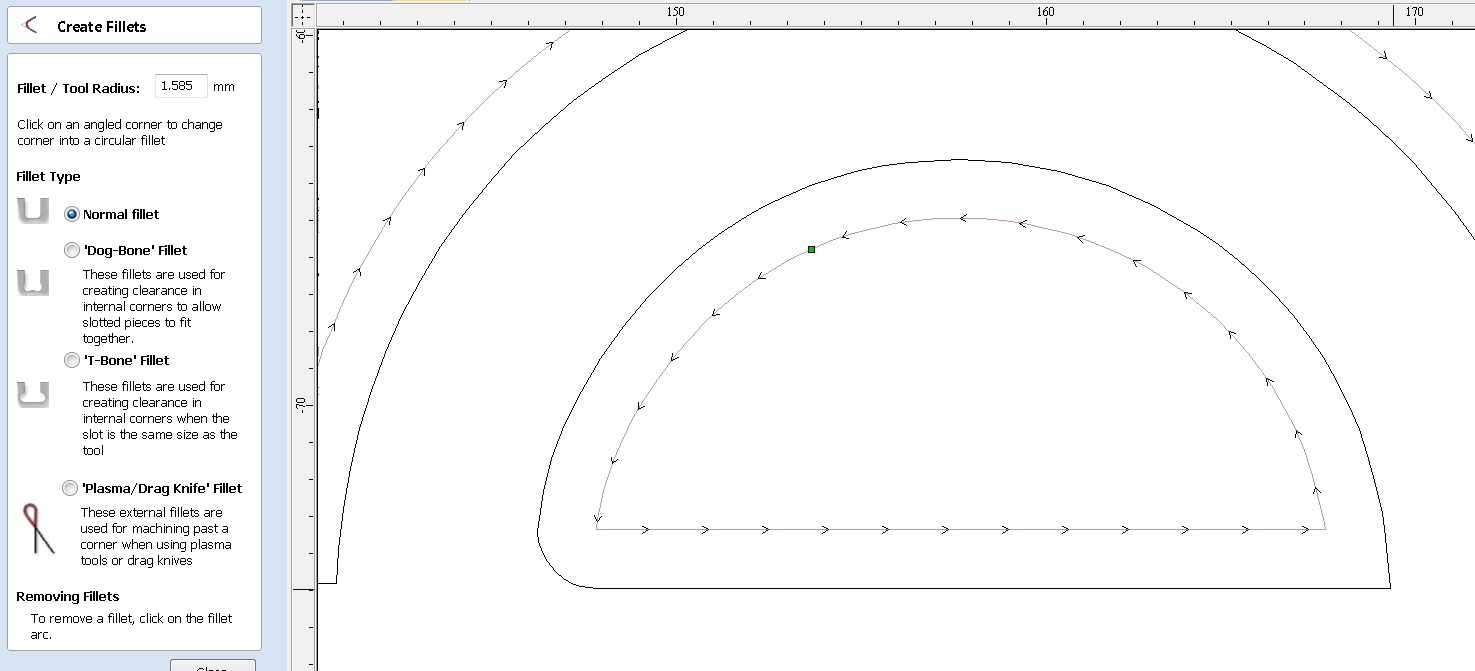This screenshot has height=671, width=1475.
Task: Select the 'Plasma/Drag Knife' Fillet radio option
Action: coord(70,488)
